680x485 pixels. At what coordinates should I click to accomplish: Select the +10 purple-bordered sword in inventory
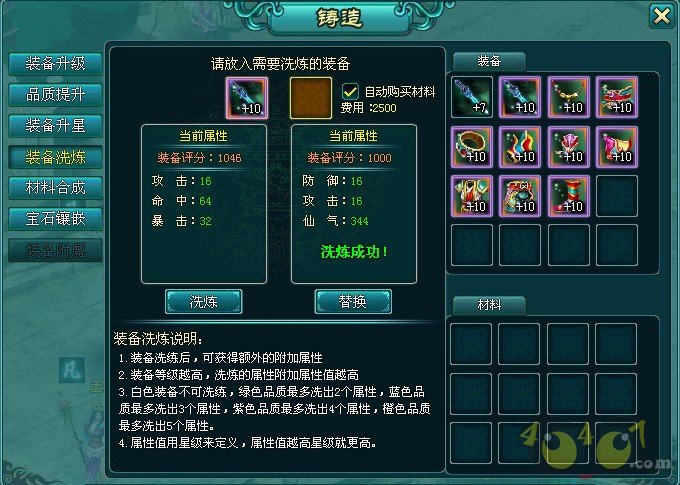[520, 97]
